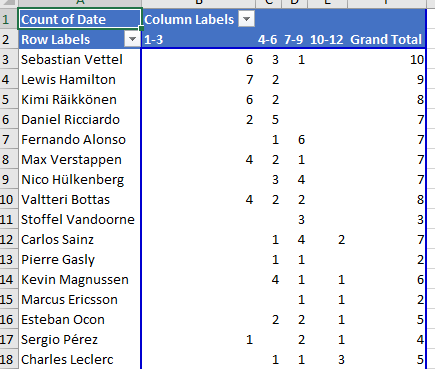
Task: Click the Grand Total column header cell
Action: [386, 39]
